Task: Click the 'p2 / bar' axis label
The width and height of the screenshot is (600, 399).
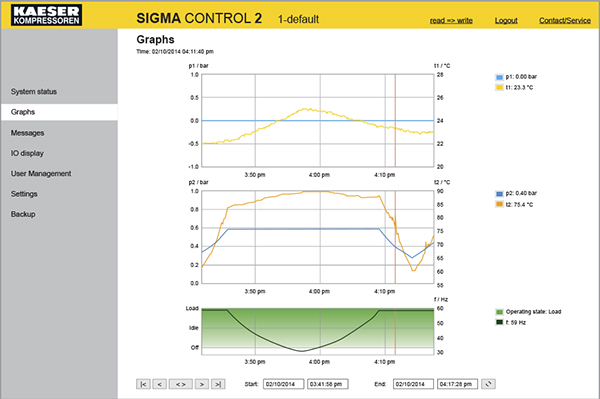Action: 198,182
